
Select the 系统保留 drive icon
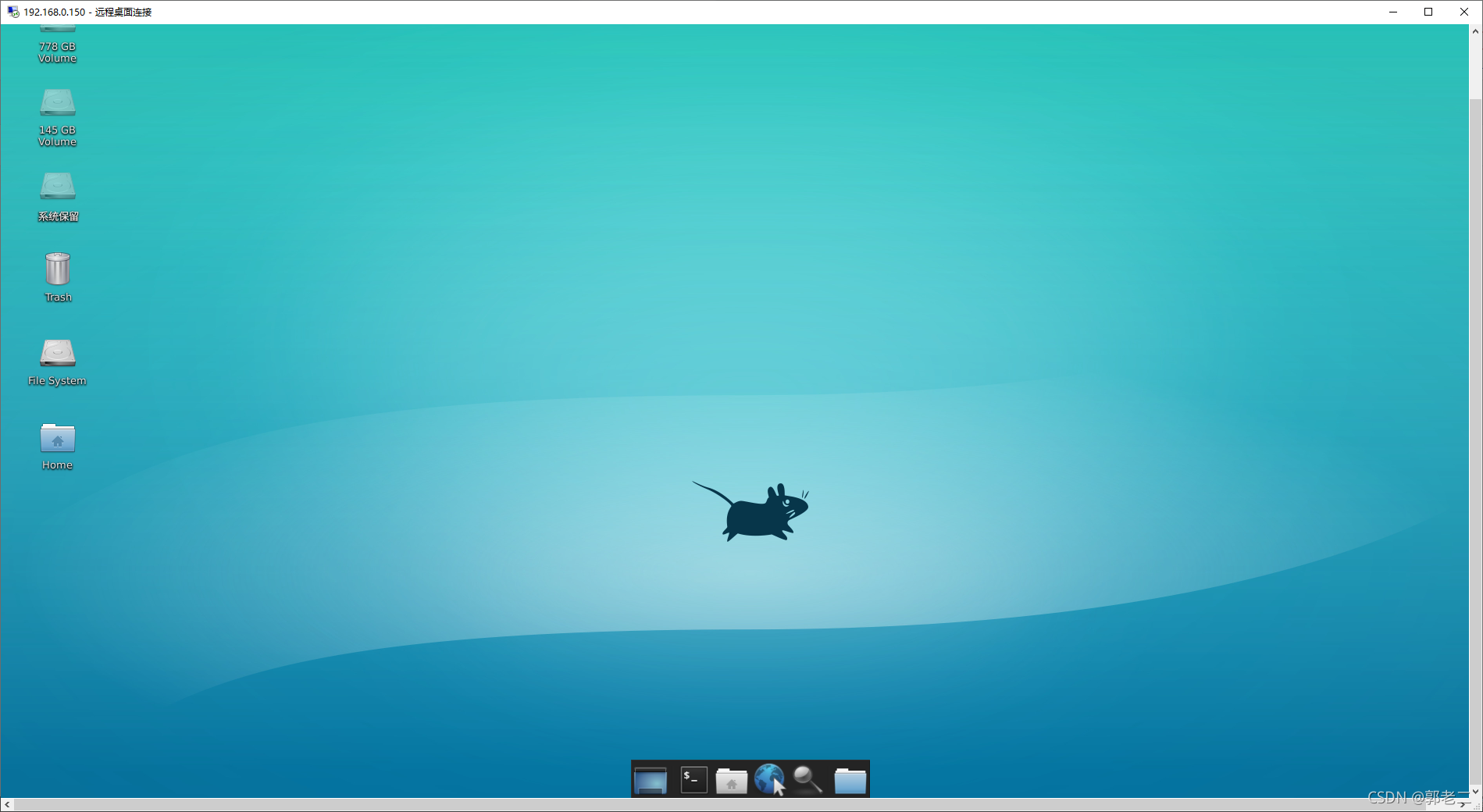pyautogui.click(x=58, y=186)
